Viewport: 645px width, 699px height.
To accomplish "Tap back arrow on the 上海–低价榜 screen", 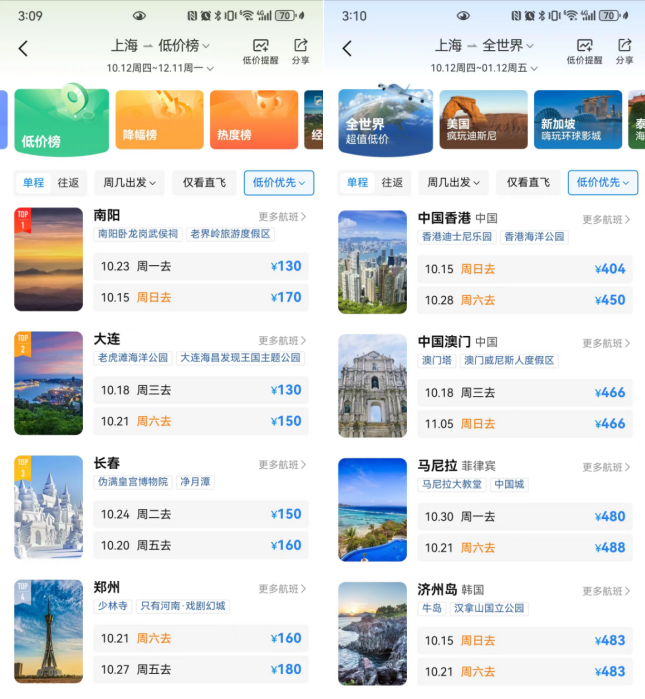I will [x=23, y=49].
